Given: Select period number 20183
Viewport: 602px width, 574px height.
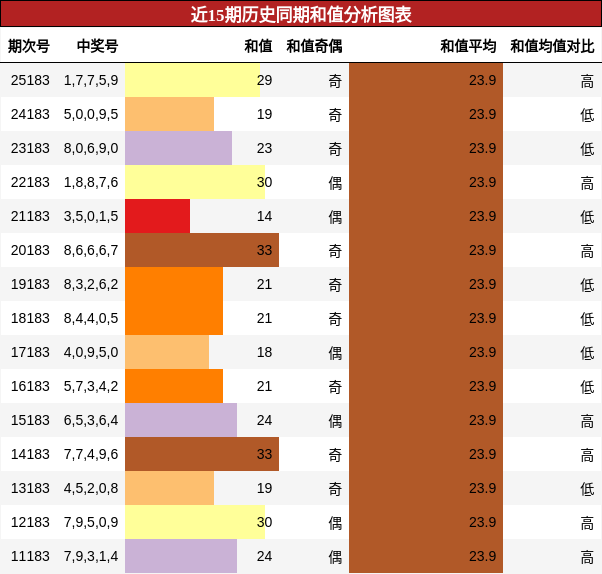Looking at the screenshot, I should pos(30,250).
